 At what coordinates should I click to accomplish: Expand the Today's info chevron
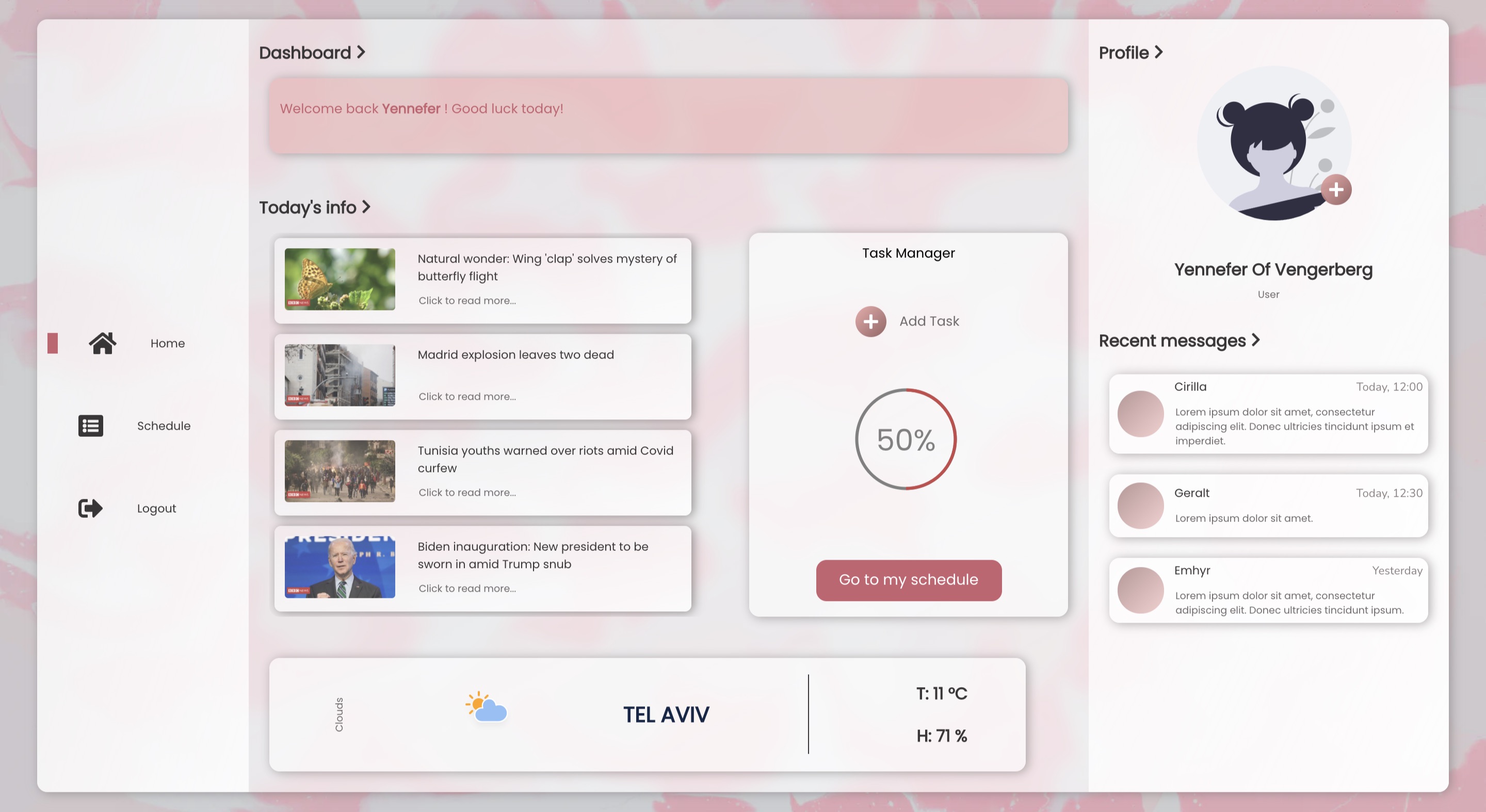[x=366, y=207]
